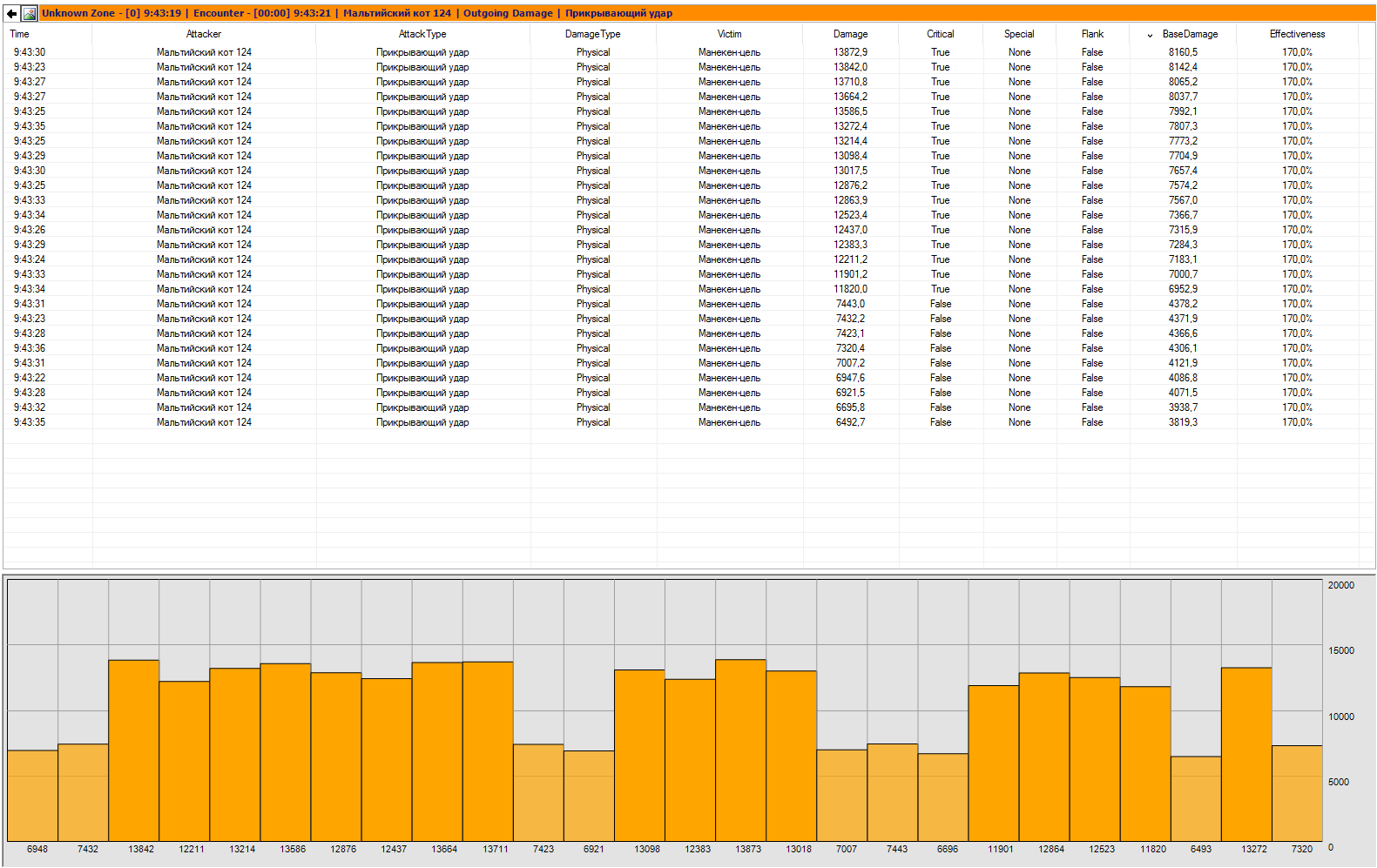Select the Damage cell 13842,0
The image size is (1377, 868).
[x=851, y=67]
